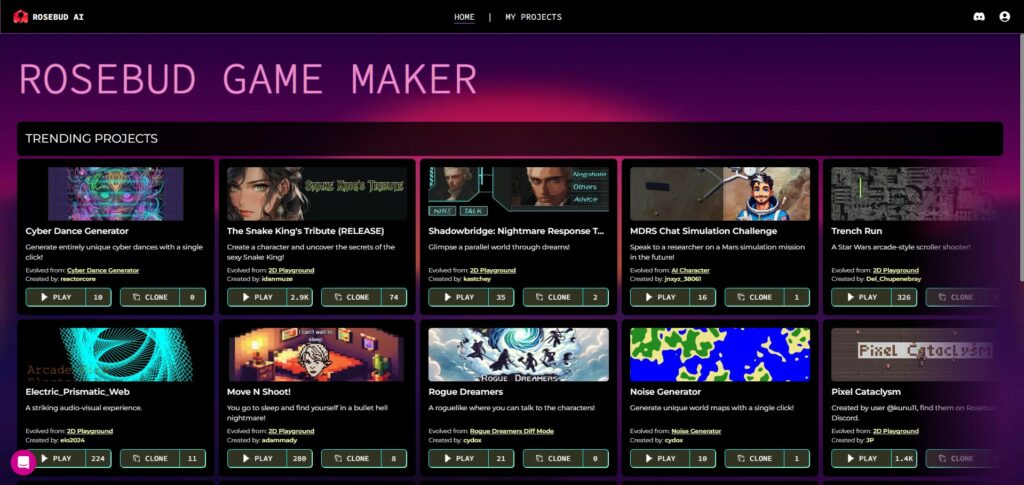Viewport: 1024px width, 485px height.
Task: Switch to MY PROJECTS tab
Action: pos(533,17)
